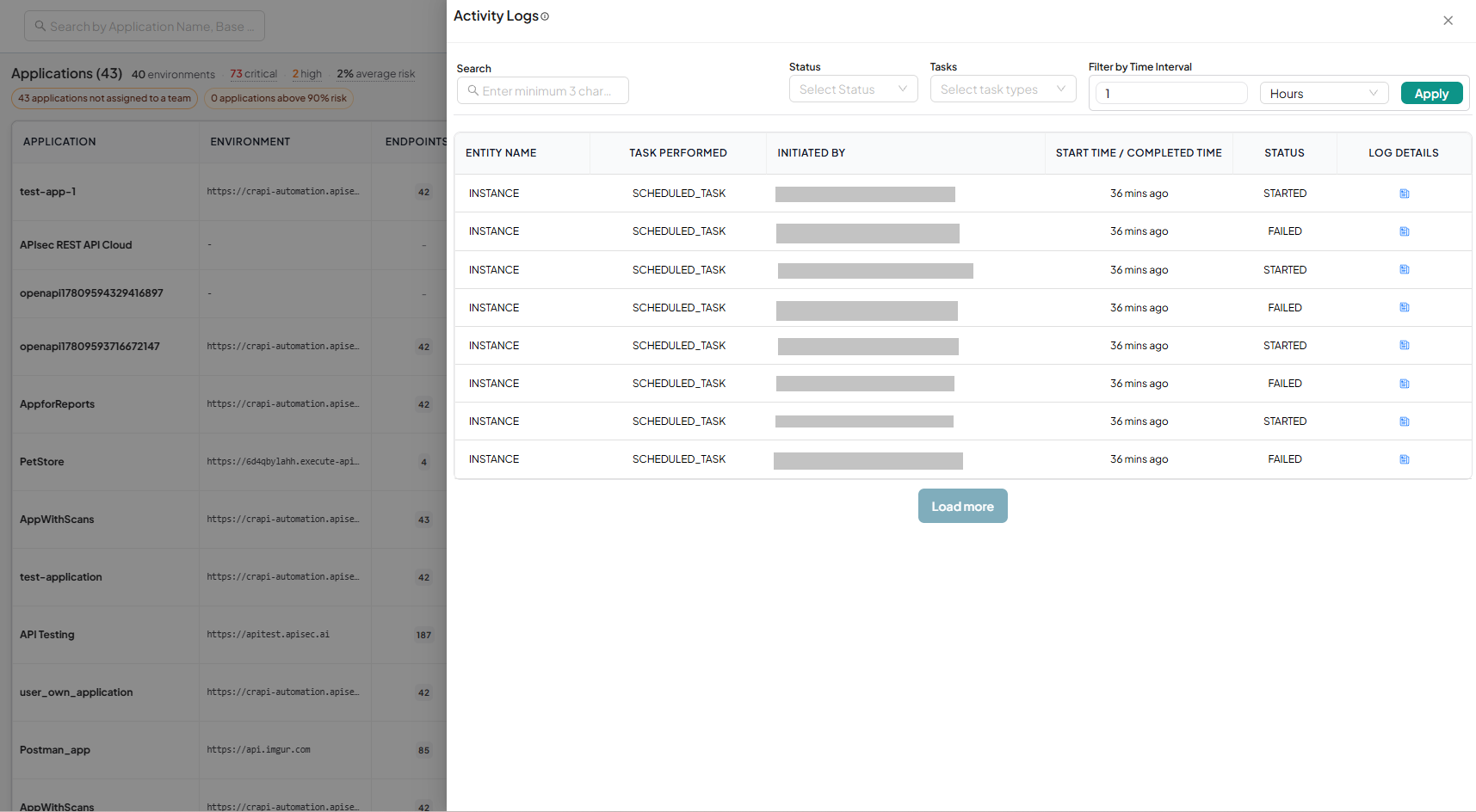
Task: Open log details for the first STARTED row
Action: (x=1404, y=194)
